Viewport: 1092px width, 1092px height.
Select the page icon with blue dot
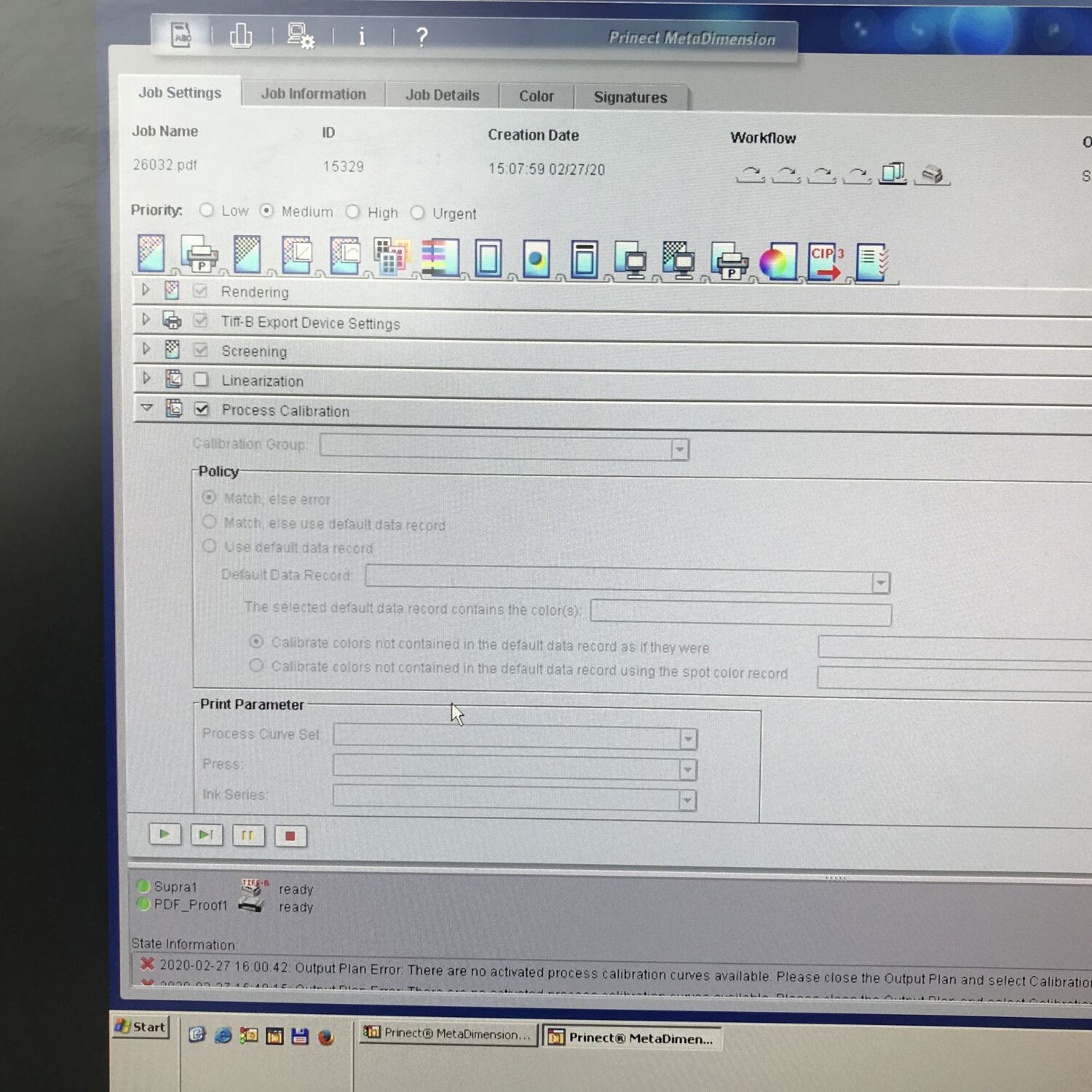point(536,259)
